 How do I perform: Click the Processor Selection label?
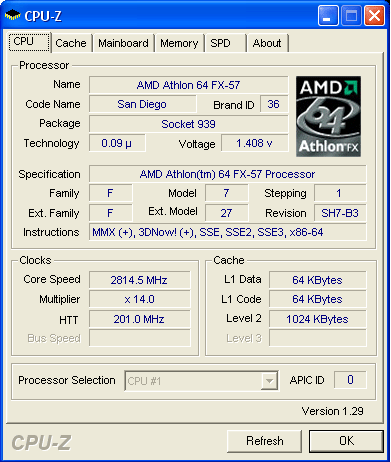coord(67,380)
